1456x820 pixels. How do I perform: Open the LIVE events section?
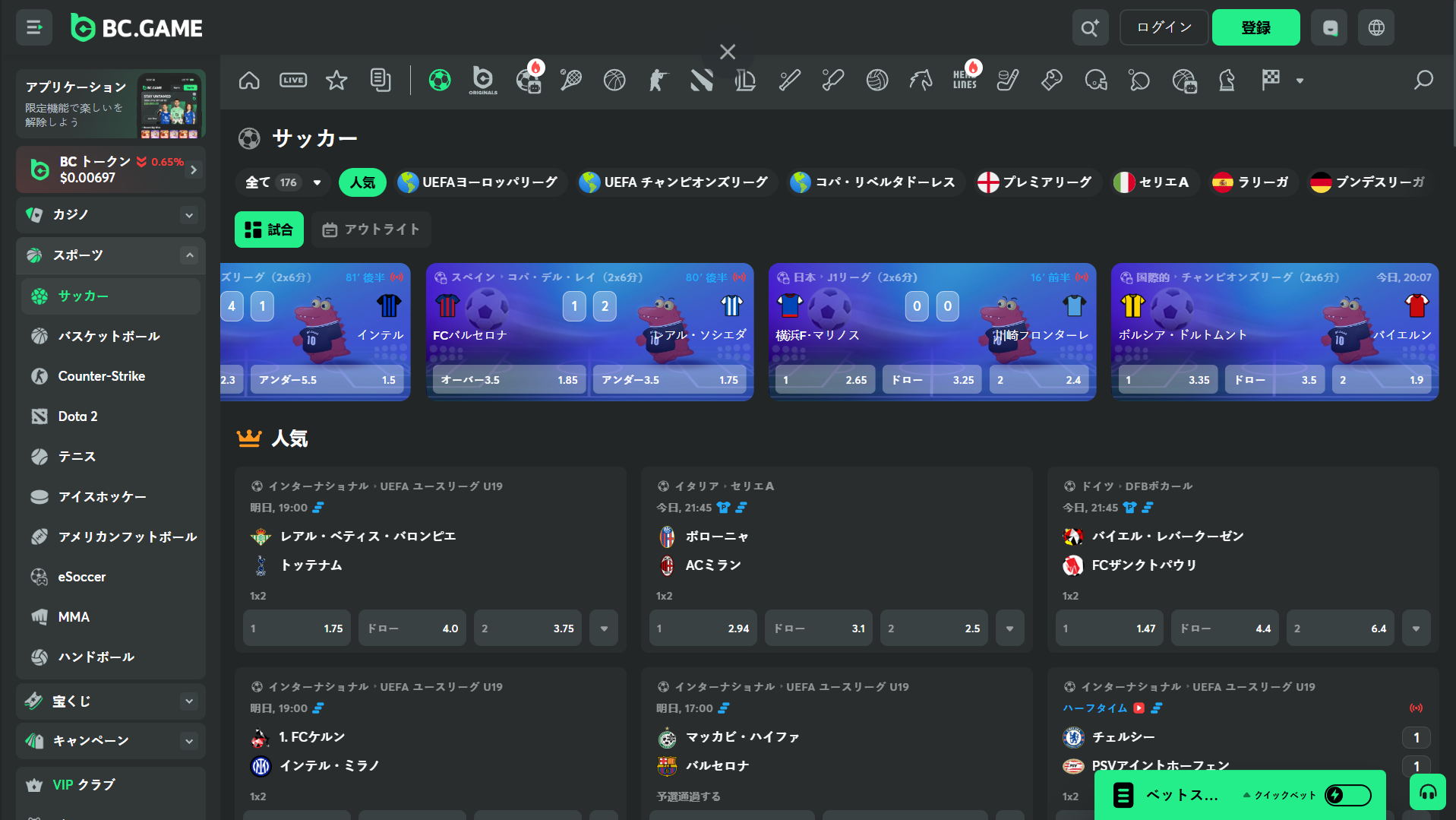click(x=293, y=80)
